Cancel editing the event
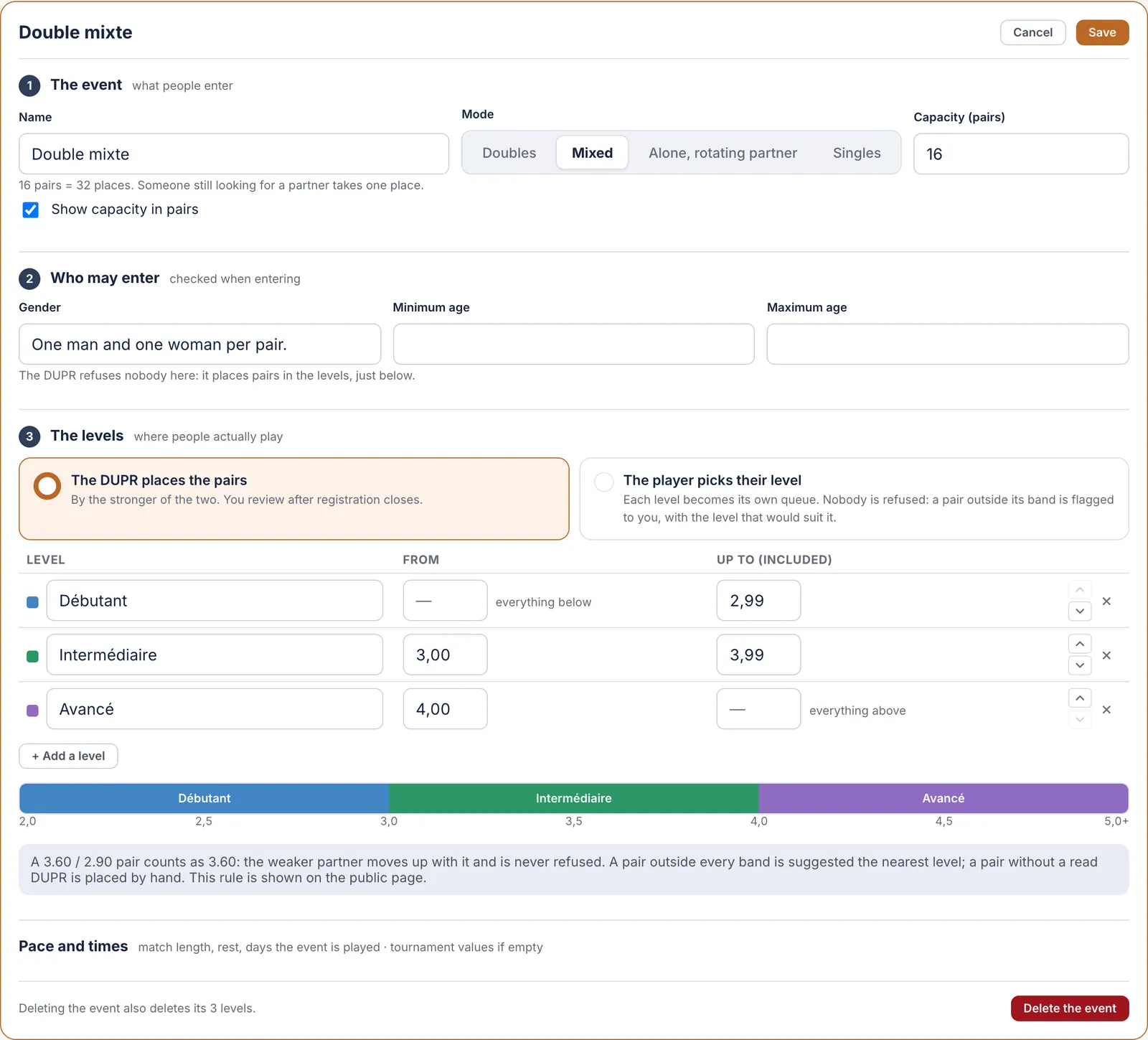The width and height of the screenshot is (1148, 1040). coord(1032,32)
